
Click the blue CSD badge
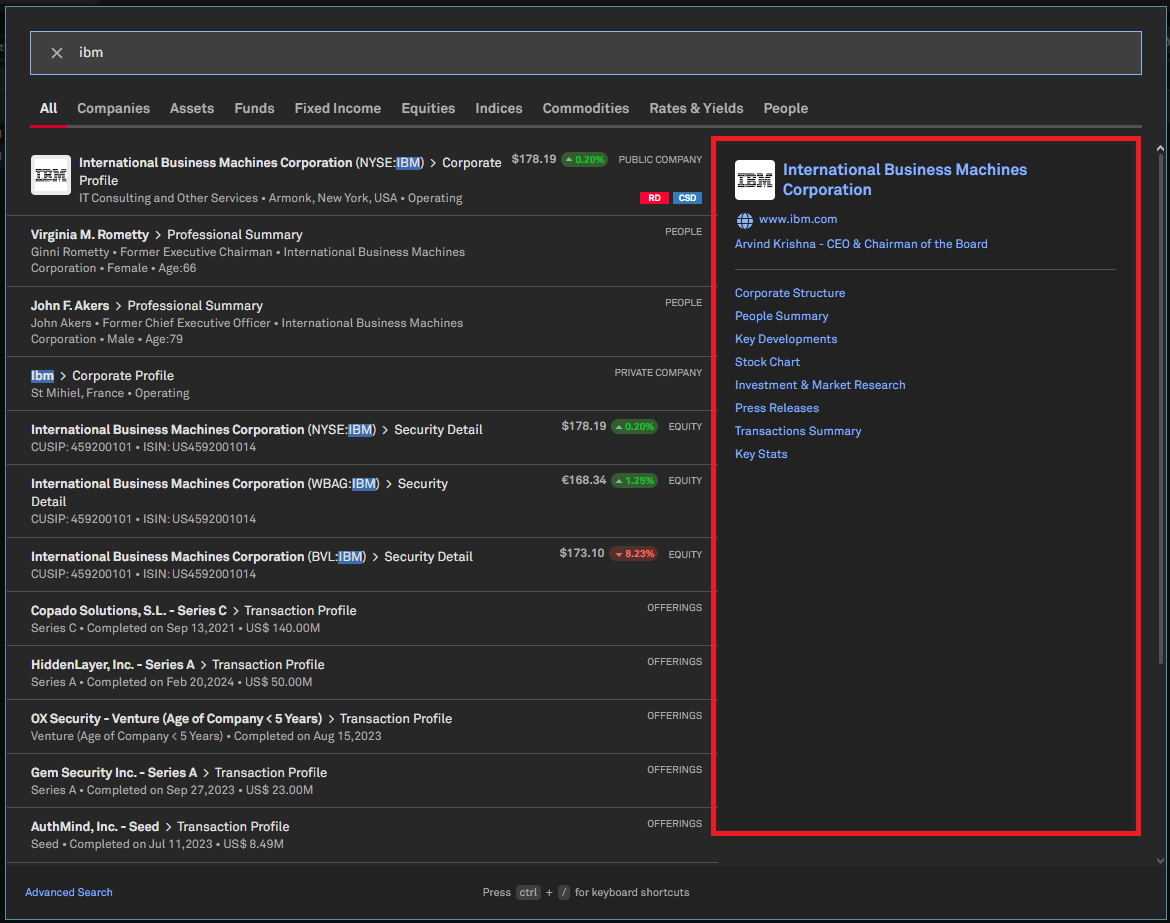(687, 198)
